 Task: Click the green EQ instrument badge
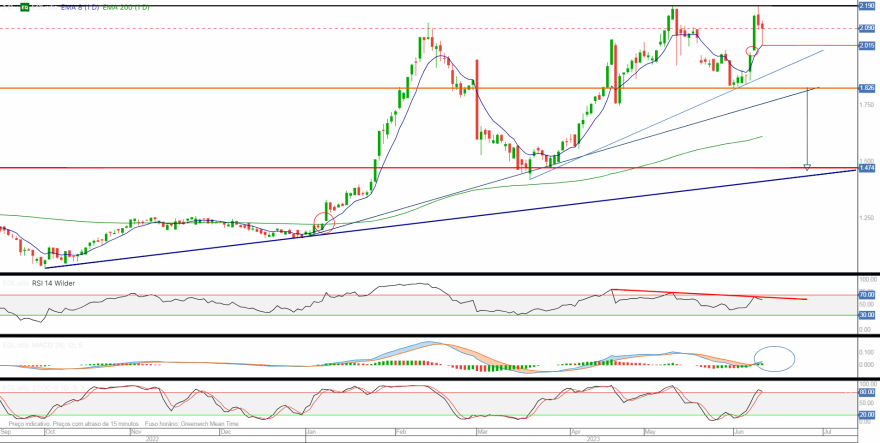(25, 8)
